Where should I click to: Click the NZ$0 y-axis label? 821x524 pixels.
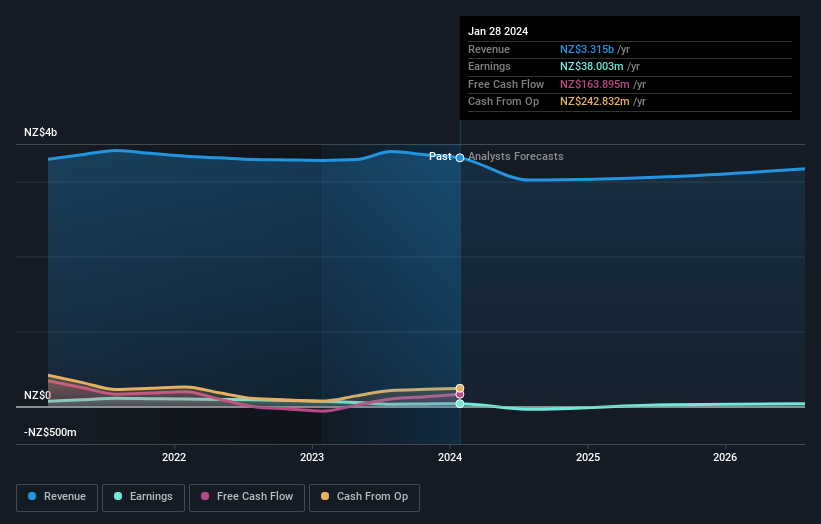pos(38,395)
